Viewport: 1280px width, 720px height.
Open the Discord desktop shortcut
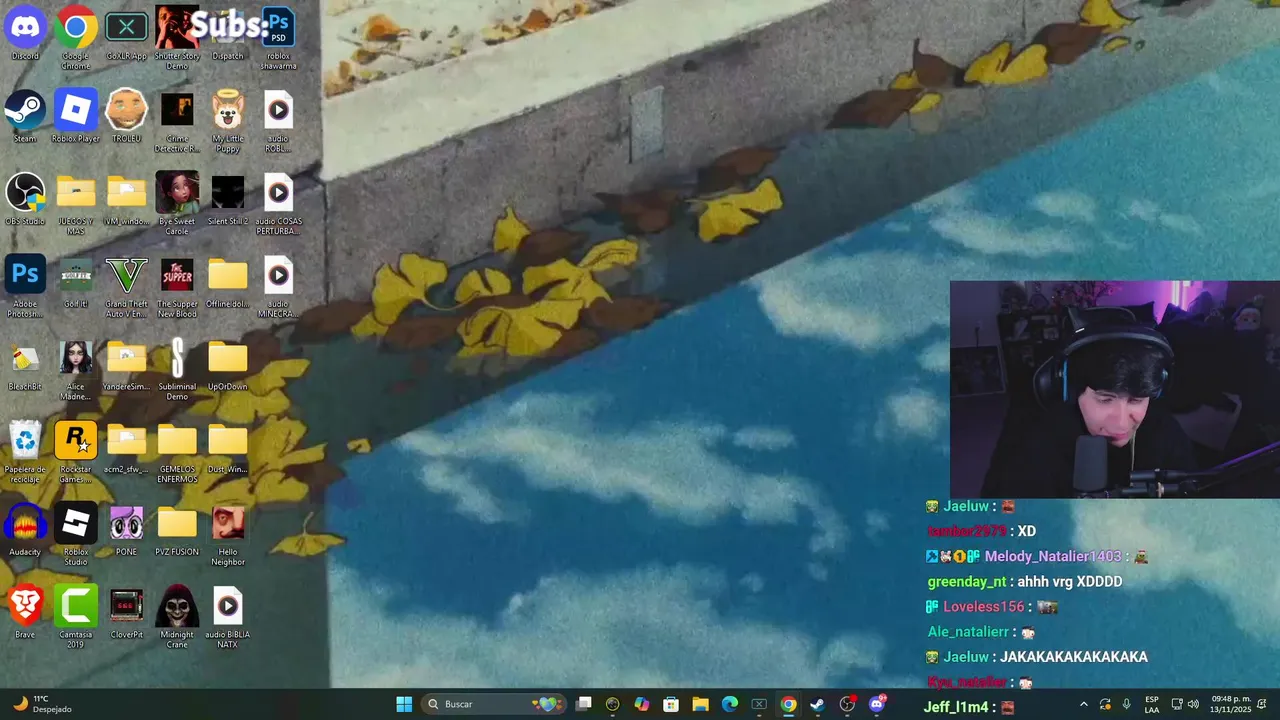pyautogui.click(x=25, y=33)
